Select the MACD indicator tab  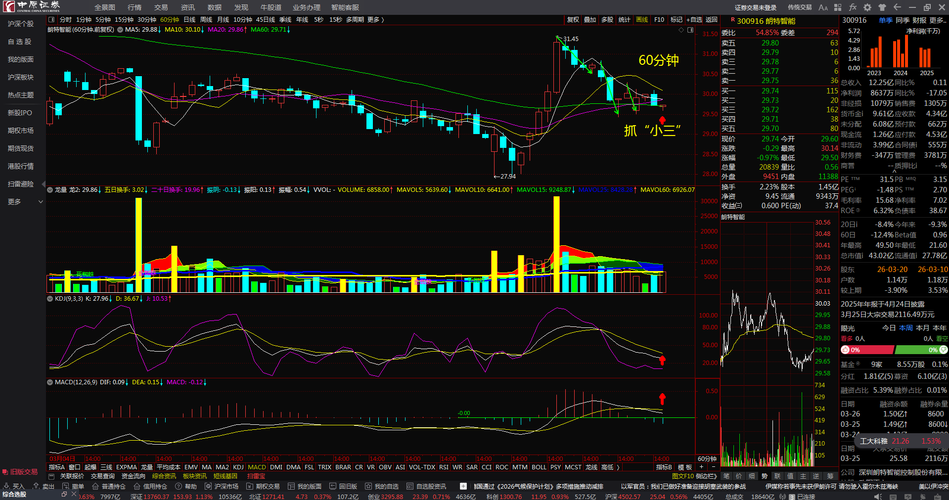pyautogui.click(x=257, y=467)
